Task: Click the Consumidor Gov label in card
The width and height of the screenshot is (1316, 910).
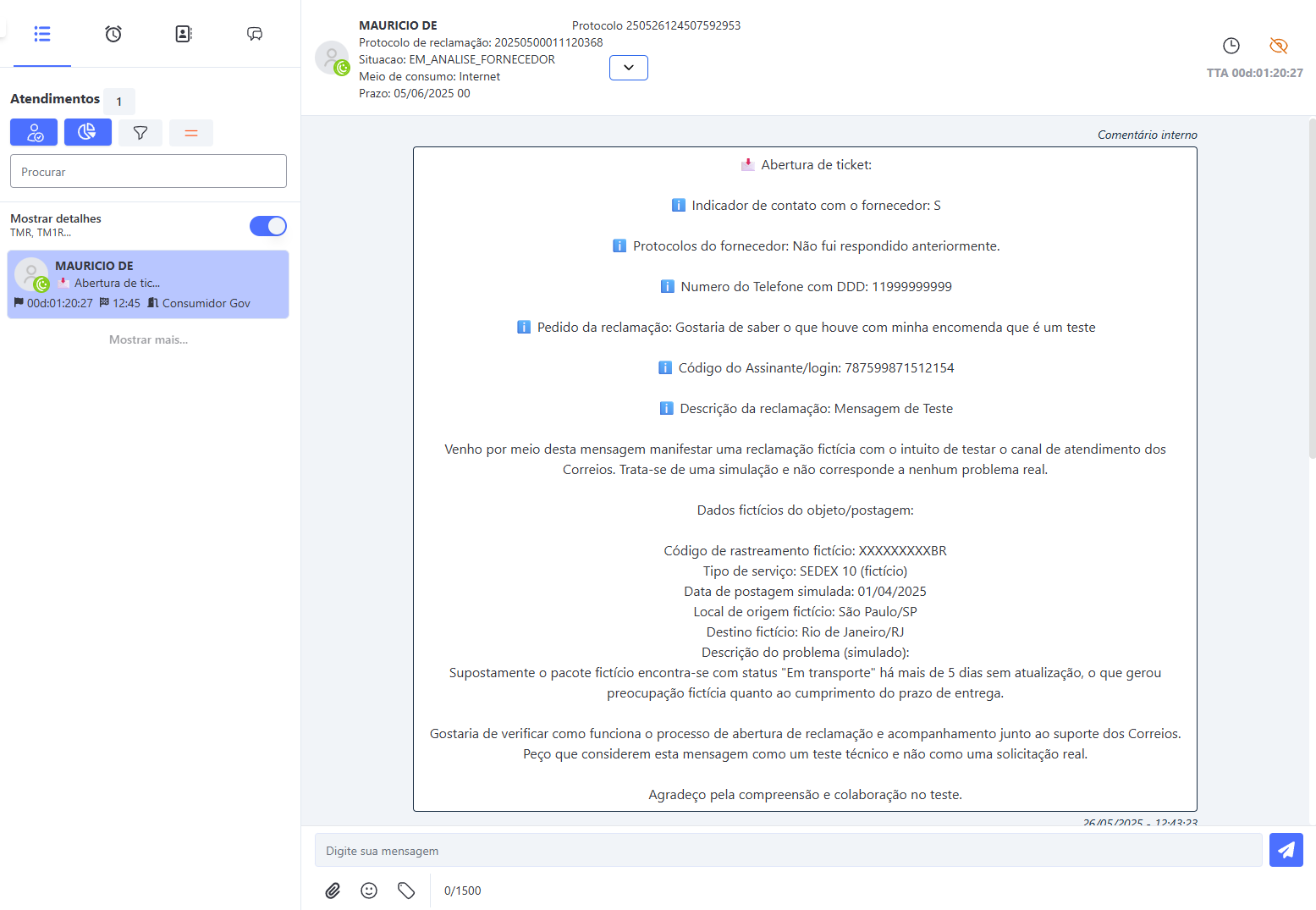Action: [206, 303]
